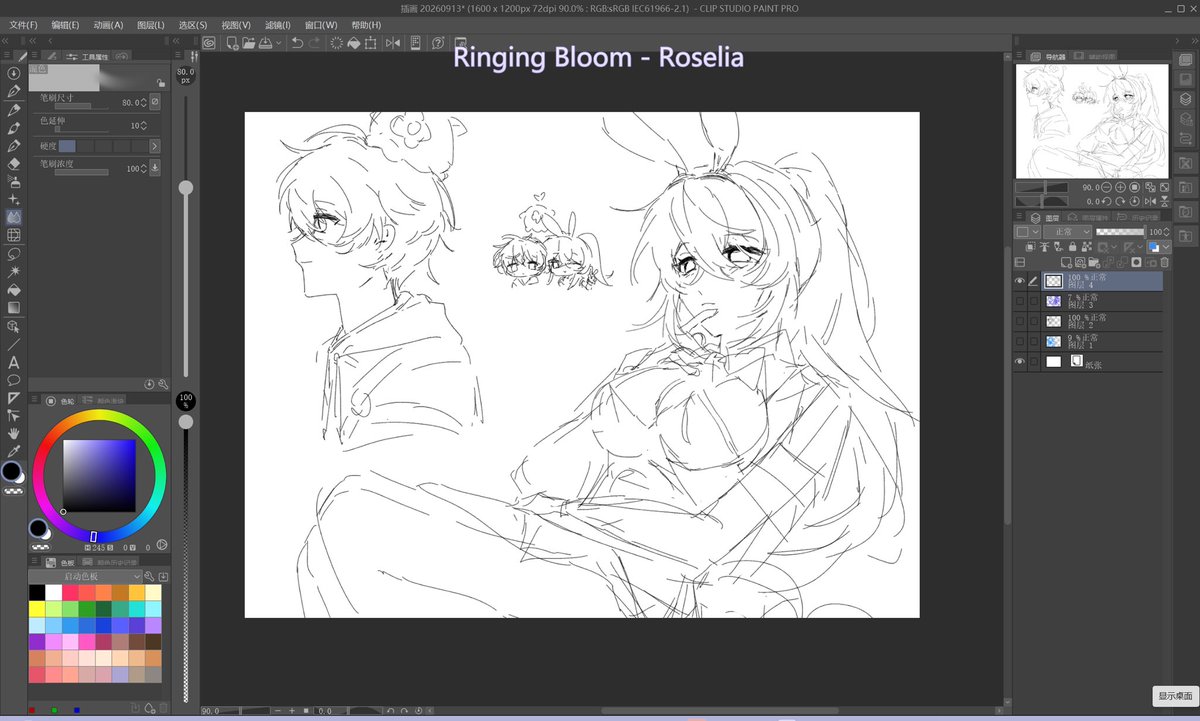1200x721 pixels.
Task: Click zoom out minus in Navigator
Action: [x=1107, y=188]
